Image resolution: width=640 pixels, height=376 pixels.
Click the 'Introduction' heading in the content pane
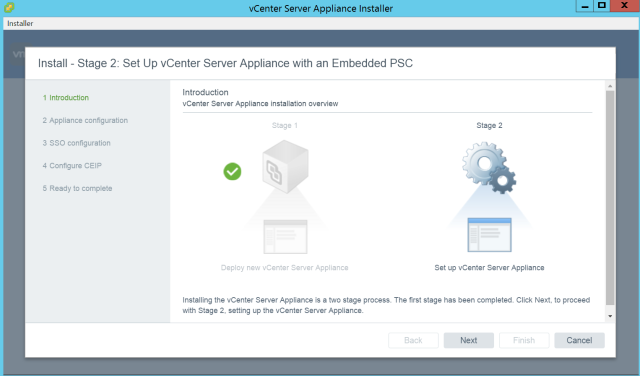coord(205,92)
